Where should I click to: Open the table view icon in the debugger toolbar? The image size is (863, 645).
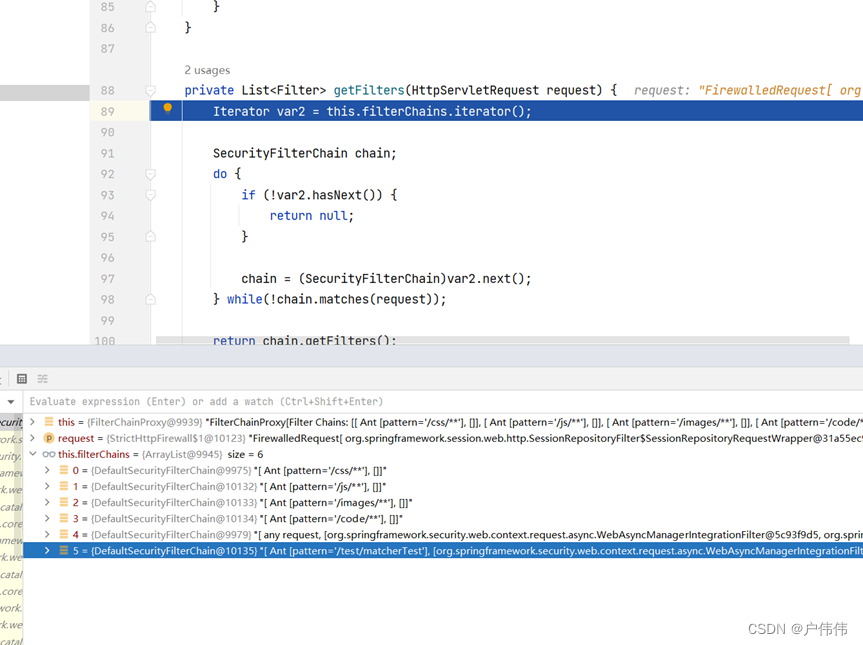[22, 379]
